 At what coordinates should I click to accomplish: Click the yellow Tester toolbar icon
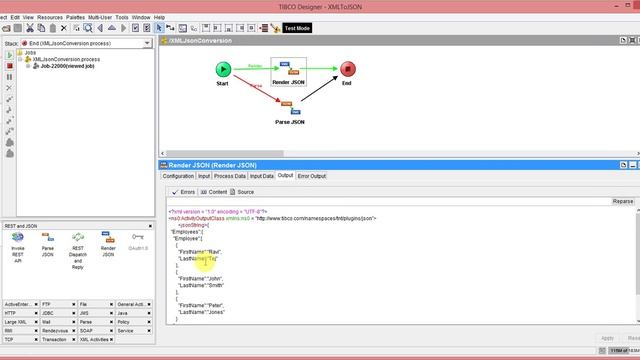(x=276, y=28)
